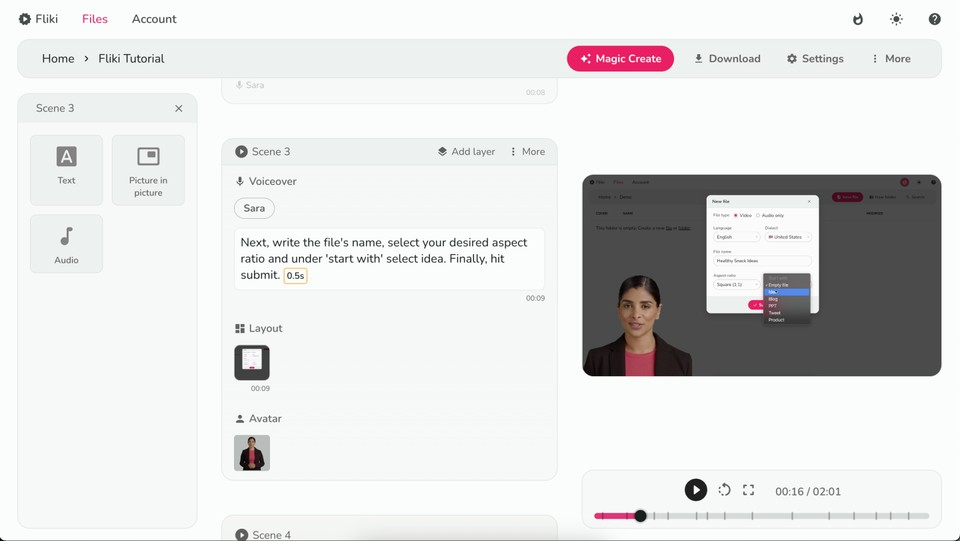Click the Layout section icon
Image resolution: width=960 pixels, height=541 pixels.
(x=240, y=329)
